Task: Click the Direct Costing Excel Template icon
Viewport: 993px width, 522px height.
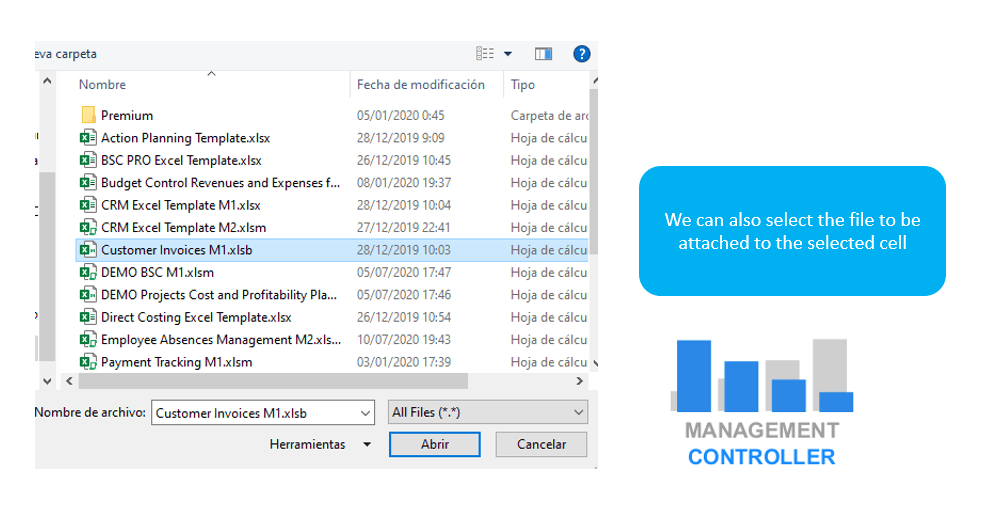Action: (88, 317)
